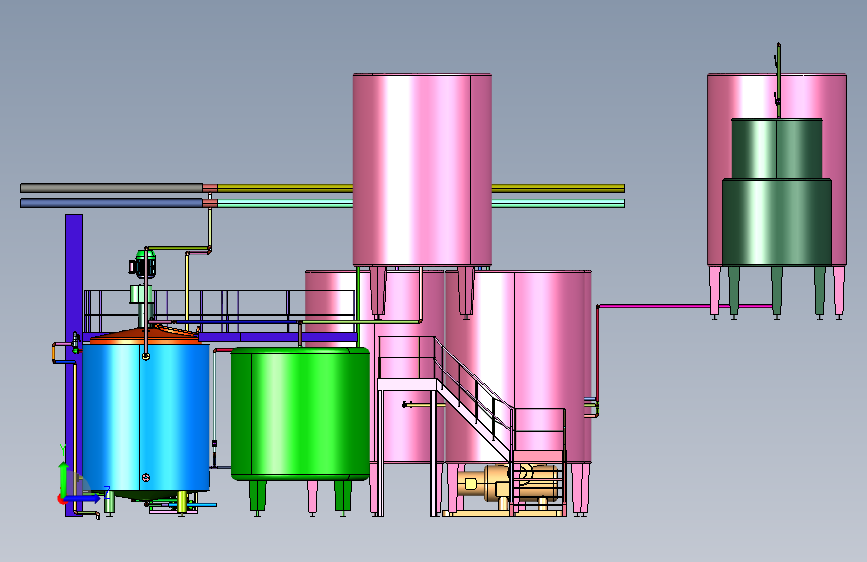Select the orange conical lid of blue tank
The width and height of the screenshot is (867, 562).
click(x=145, y=336)
